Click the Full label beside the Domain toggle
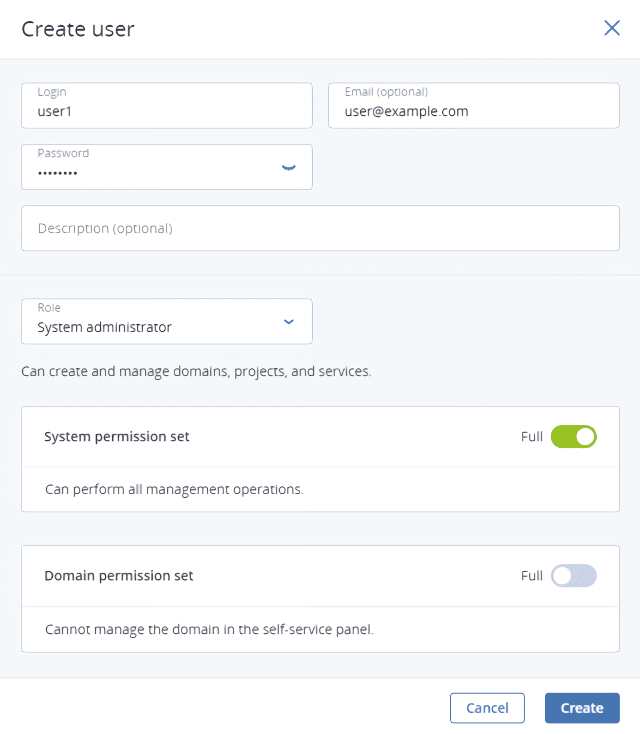 pos(532,576)
